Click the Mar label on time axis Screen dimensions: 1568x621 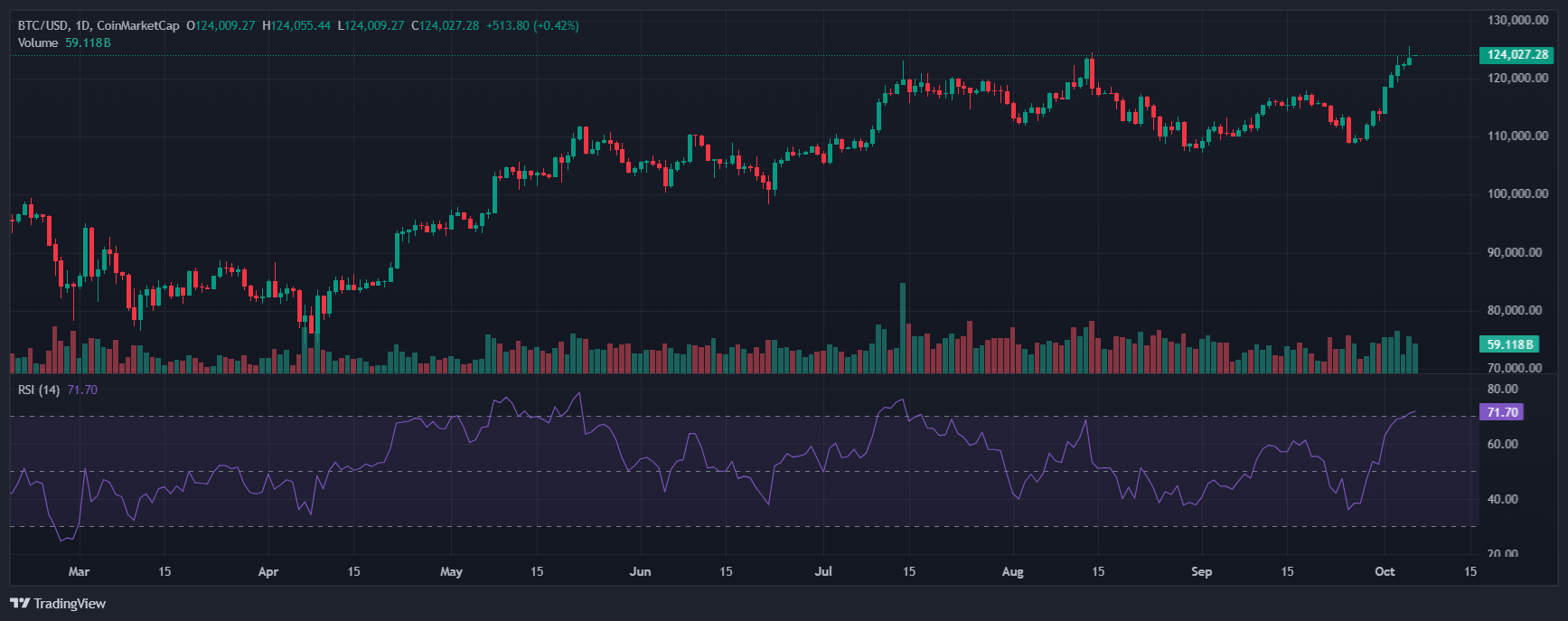(79, 571)
